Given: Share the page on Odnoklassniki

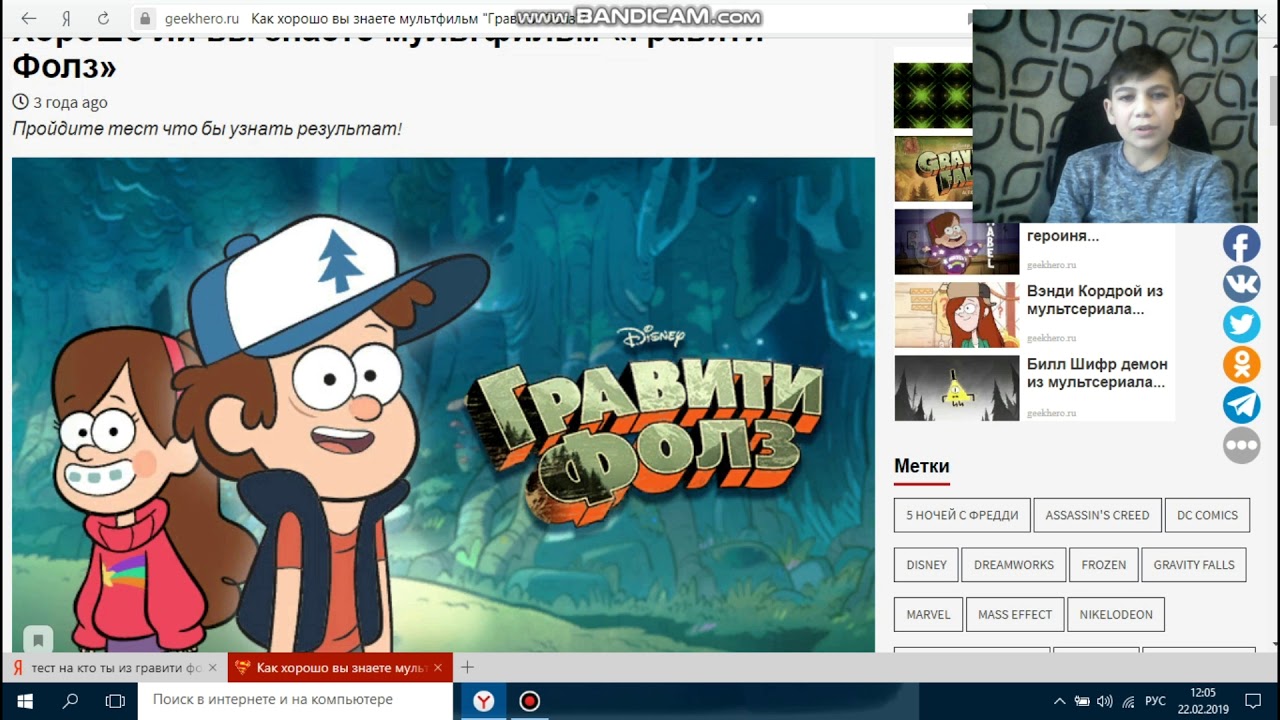Looking at the screenshot, I should 1241,364.
